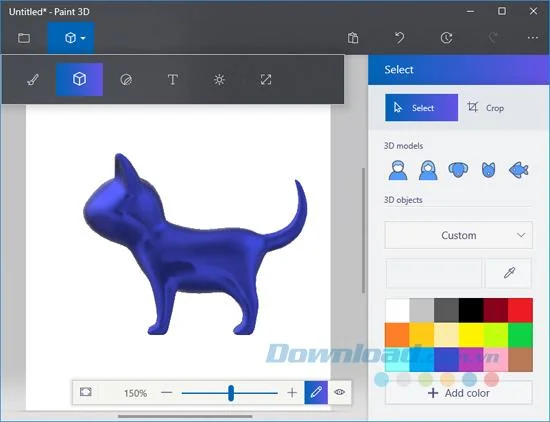
Task: Open the Stickers tool
Action: pyautogui.click(x=126, y=80)
